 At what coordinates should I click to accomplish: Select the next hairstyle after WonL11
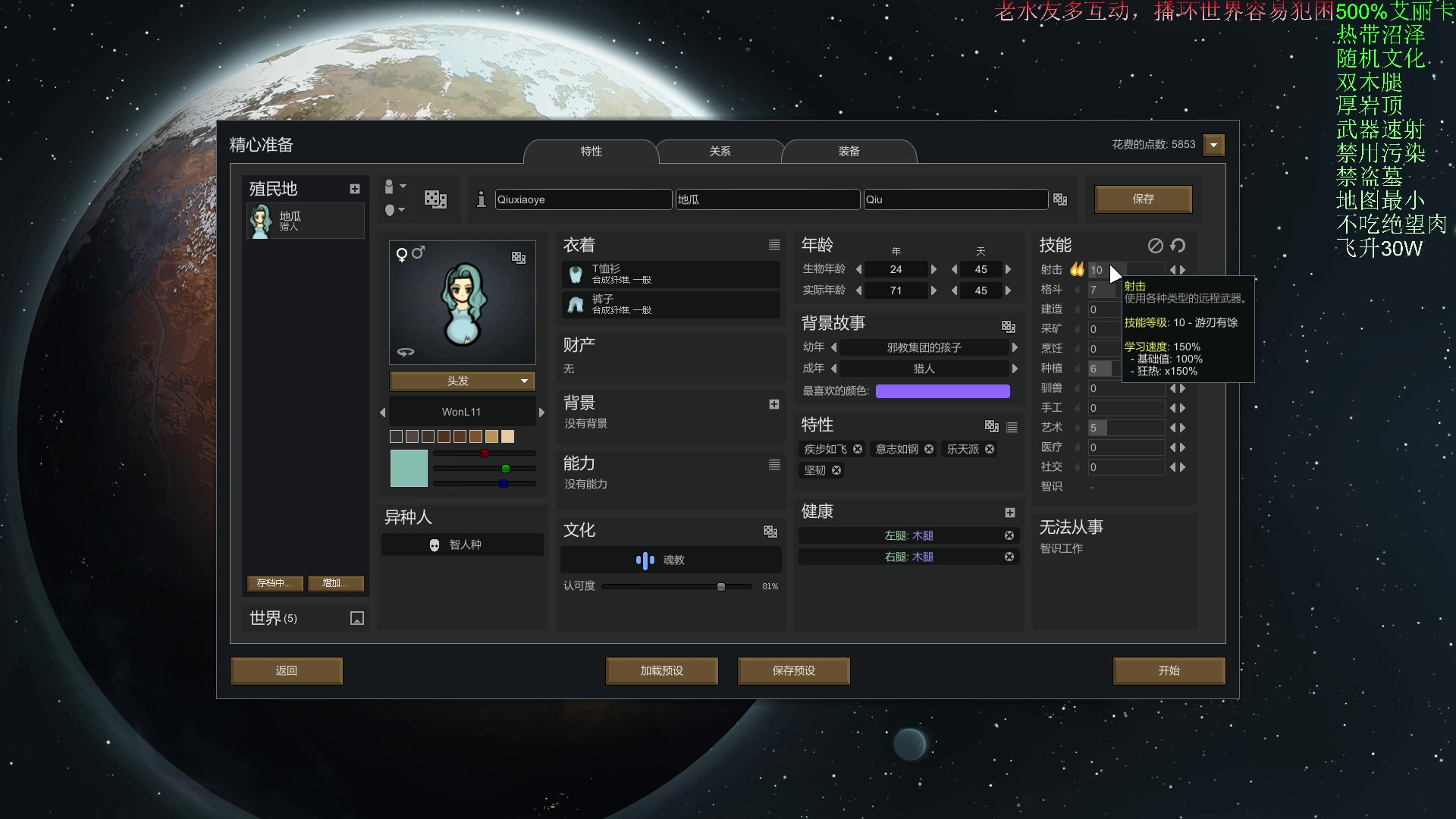click(541, 413)
